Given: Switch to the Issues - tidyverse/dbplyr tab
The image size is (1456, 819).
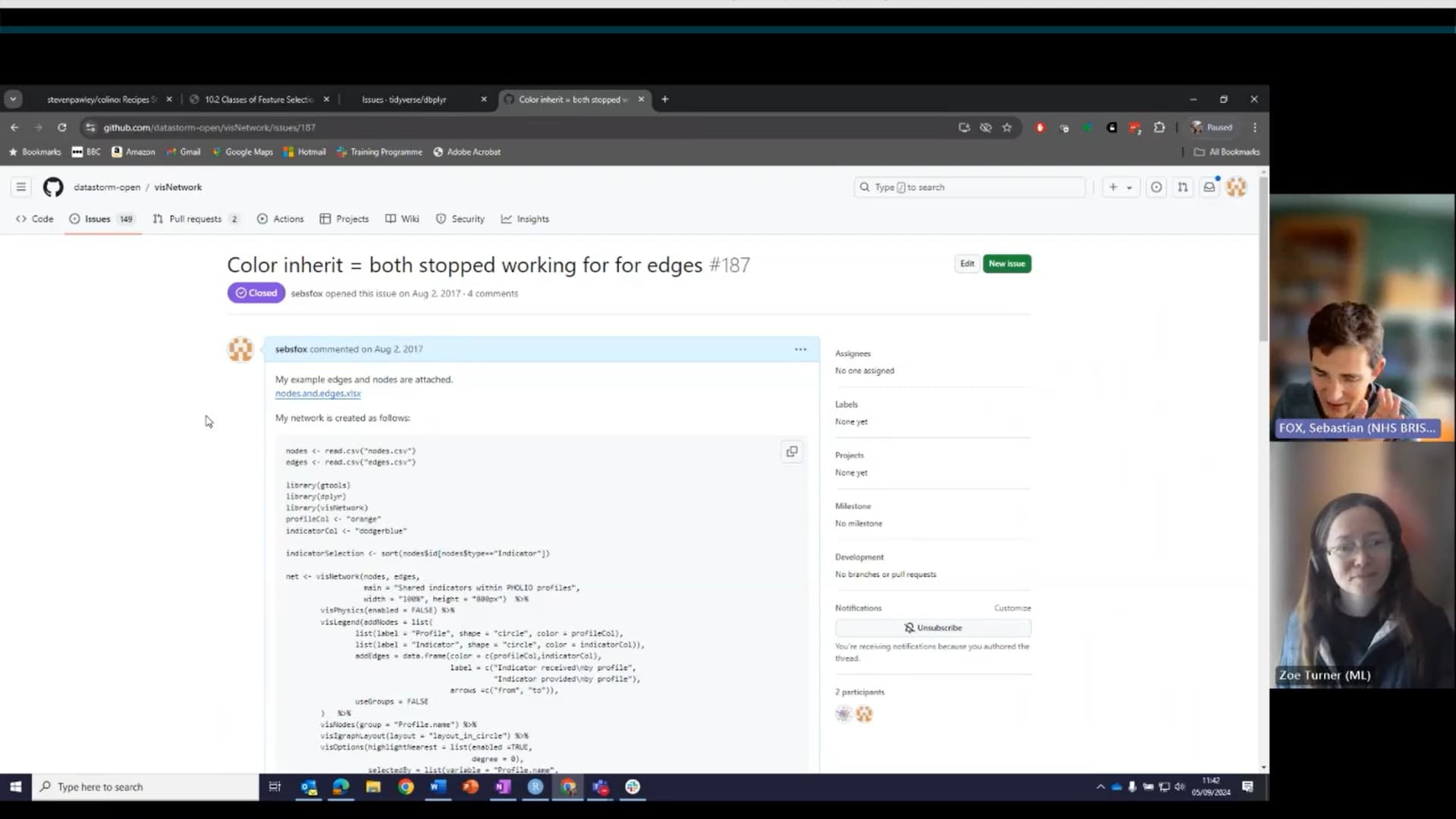Looking at the screenshot, I should point(404,99).
